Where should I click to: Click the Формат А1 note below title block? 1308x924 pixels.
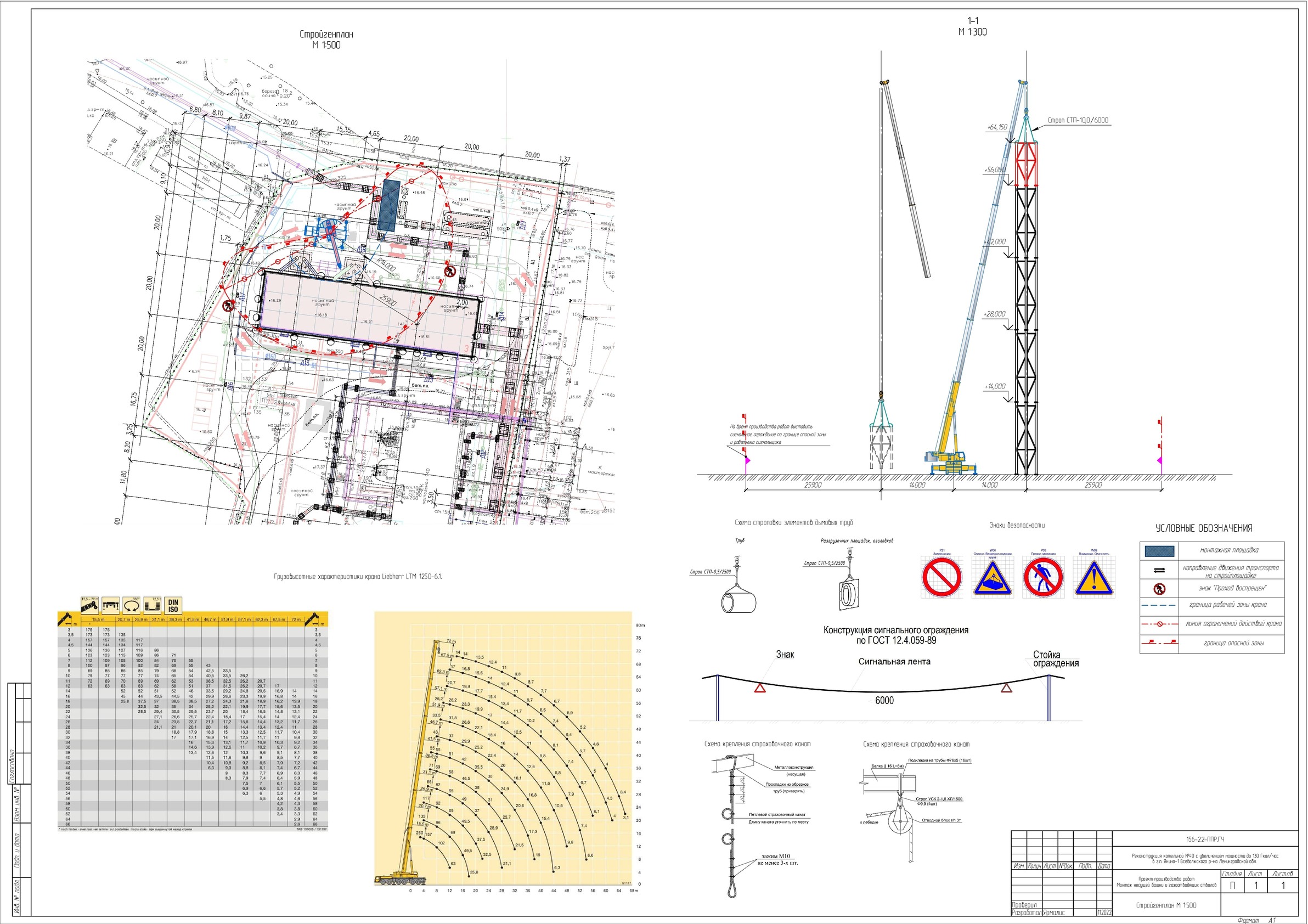(x=1258, y=921)
